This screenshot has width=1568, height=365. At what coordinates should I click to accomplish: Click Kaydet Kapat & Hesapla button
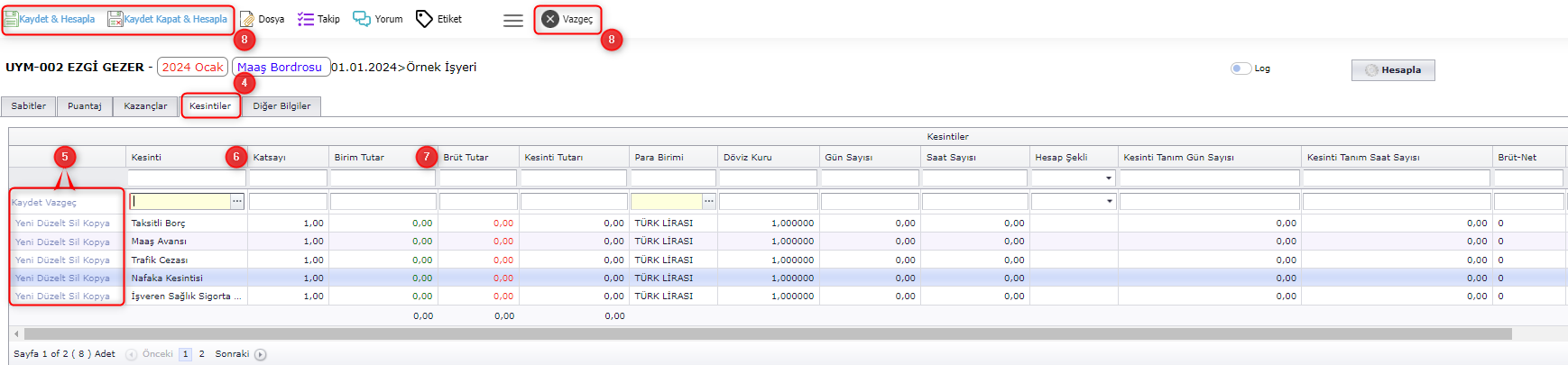point(168,19)
